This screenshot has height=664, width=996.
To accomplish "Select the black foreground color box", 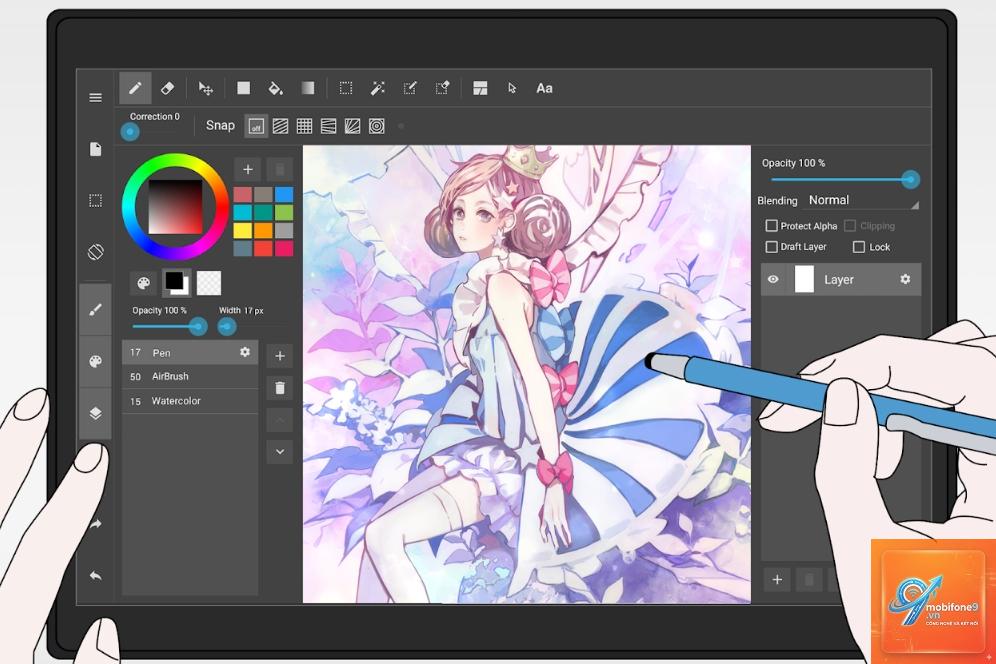I will 173,280.
